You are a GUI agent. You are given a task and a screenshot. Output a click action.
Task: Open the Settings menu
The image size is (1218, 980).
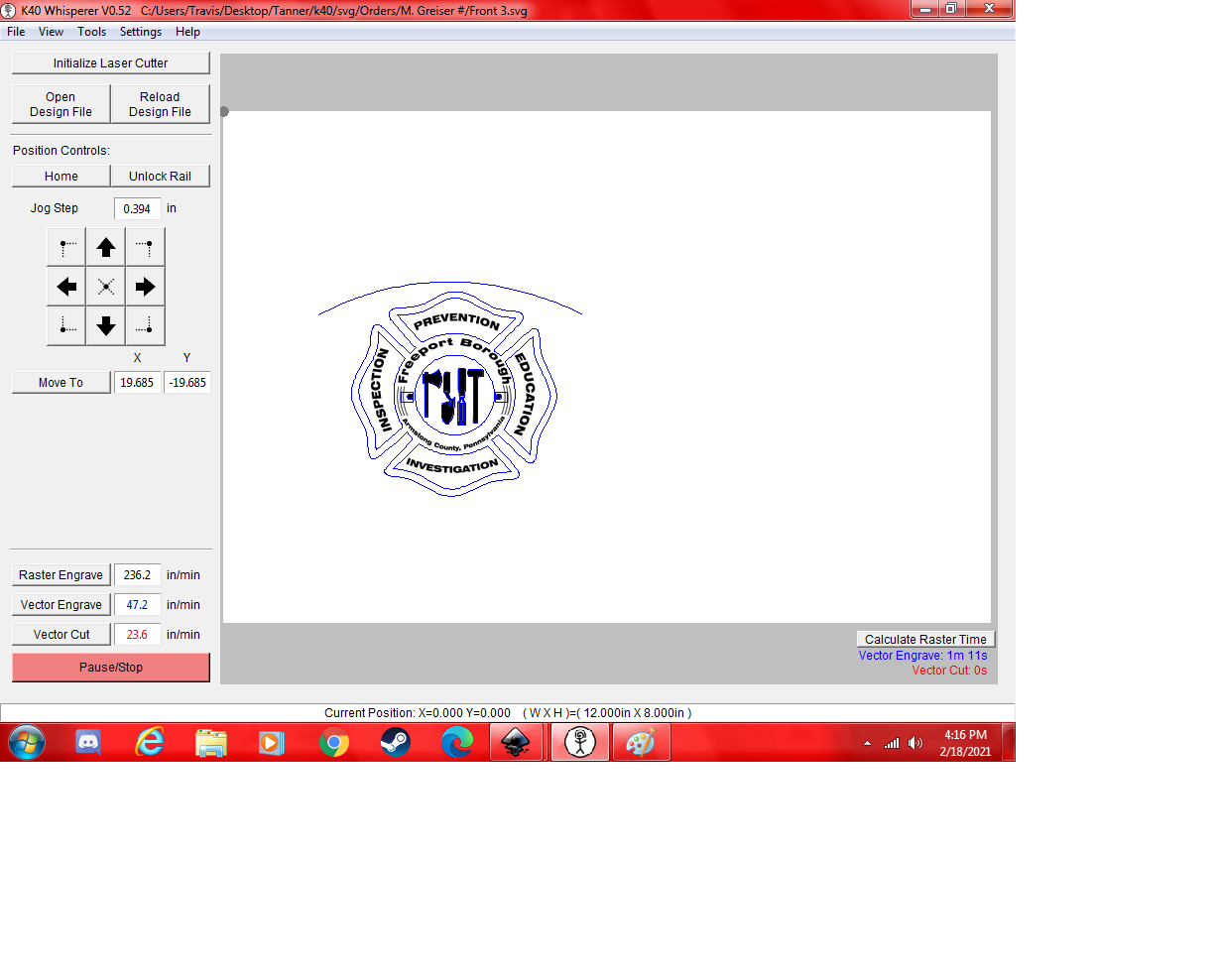tap(141, 32)
